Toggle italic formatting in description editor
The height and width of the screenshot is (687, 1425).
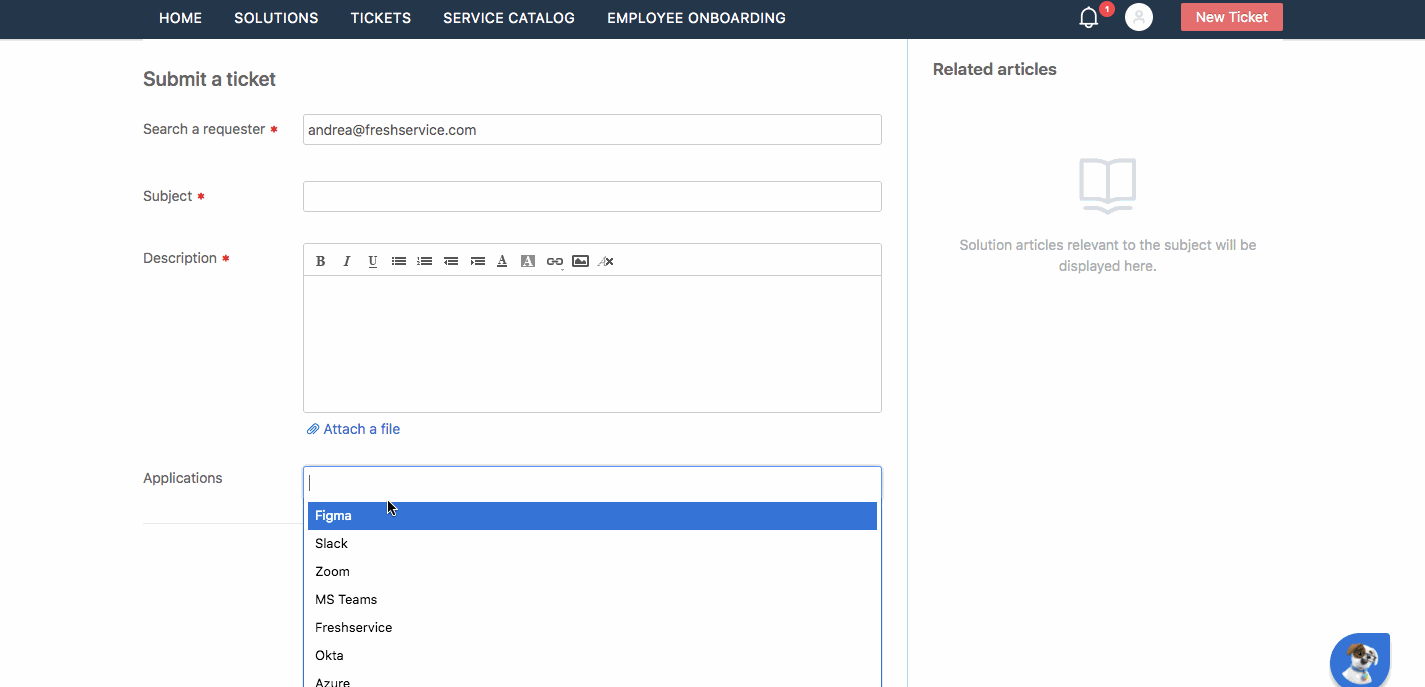click(x=347, y=261)
